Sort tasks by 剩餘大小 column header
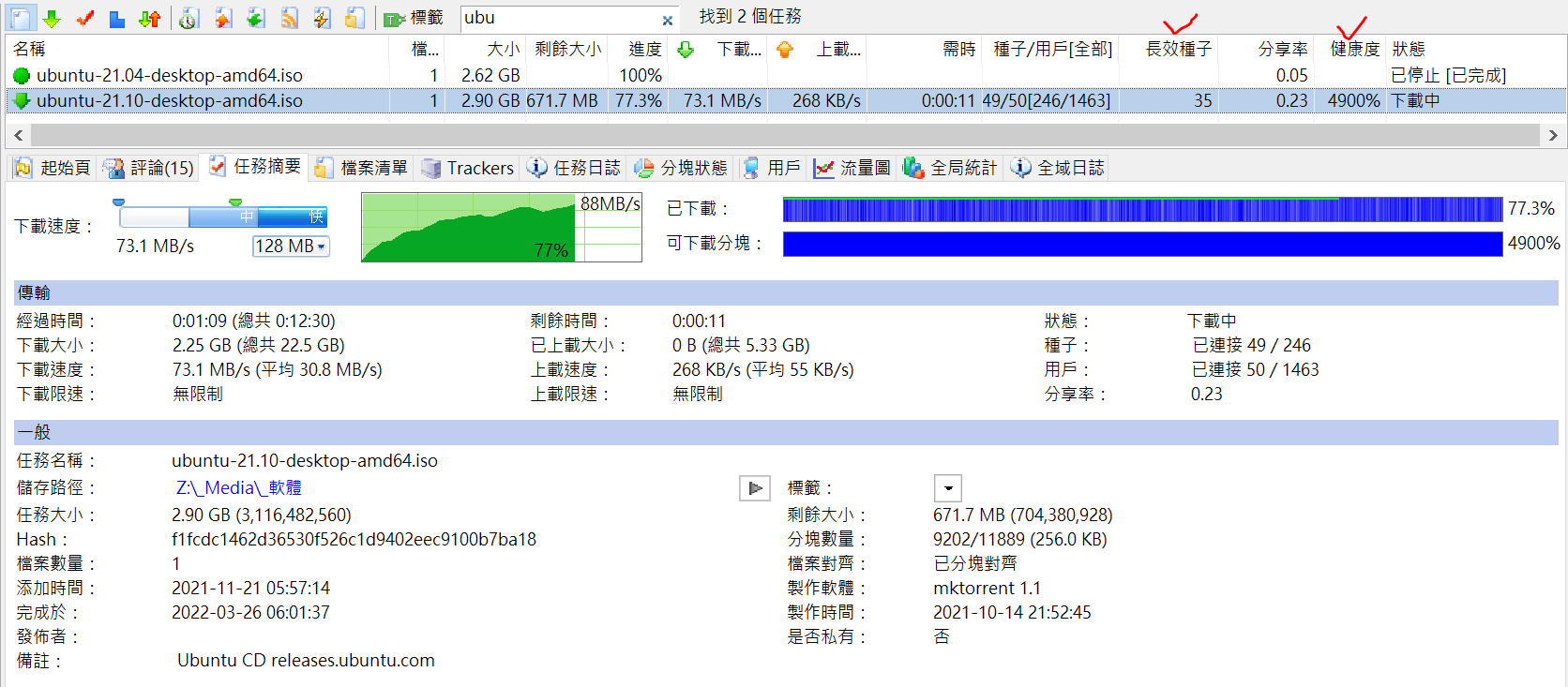Screen dimensions: 1568x687 (x=567, y=49)
